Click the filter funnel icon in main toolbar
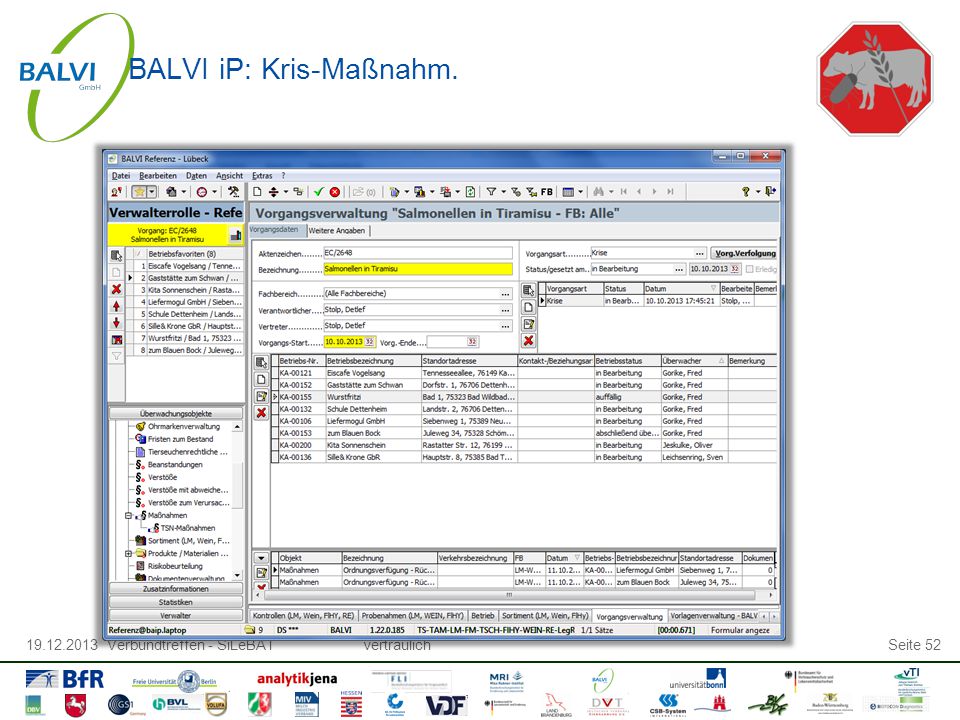Viewport: 960px width, 720px height. tap(491, 192)
